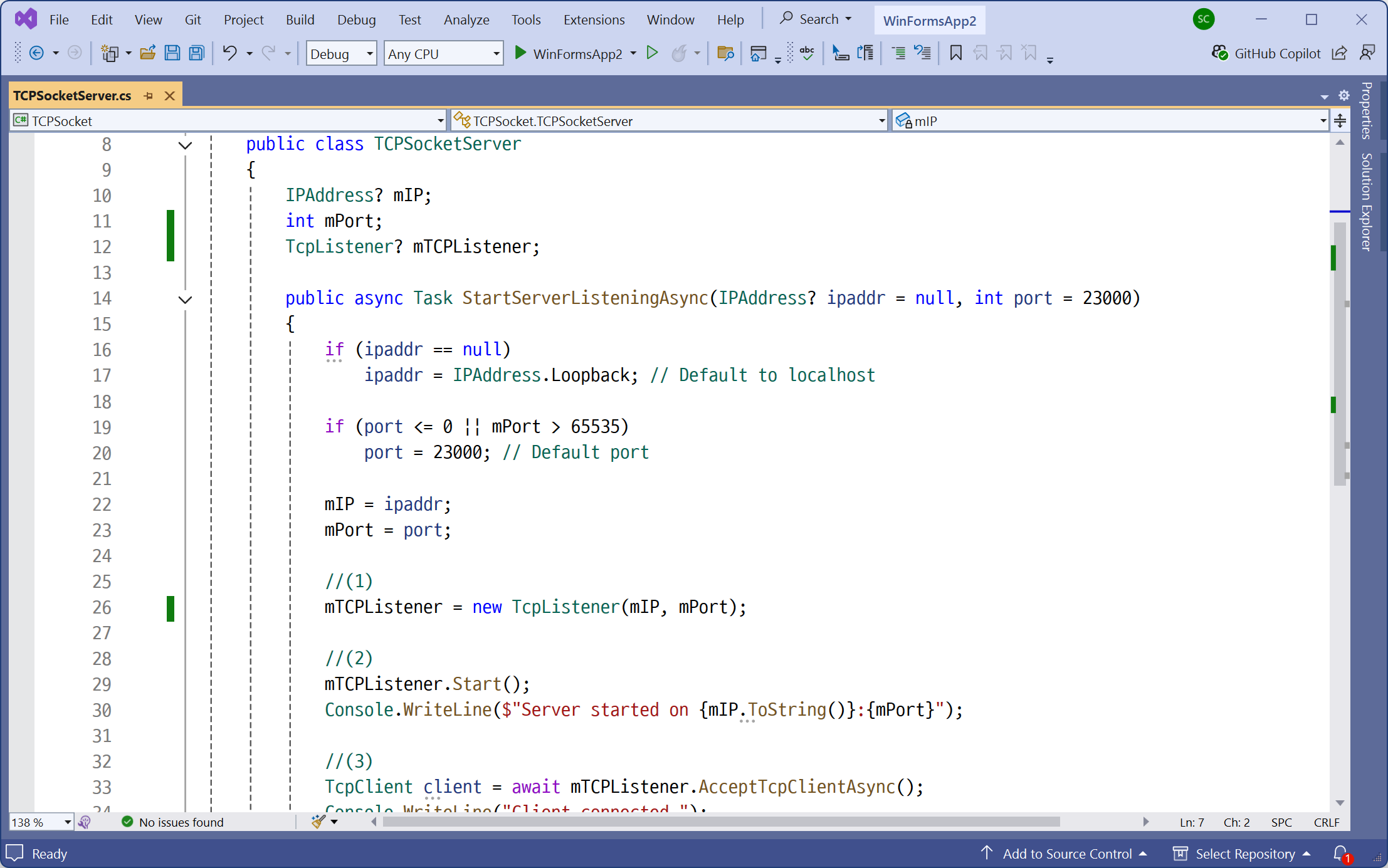The image size is (1388, 868).
Task: Open the Extensions menu
Action: [x=594, y=19]
